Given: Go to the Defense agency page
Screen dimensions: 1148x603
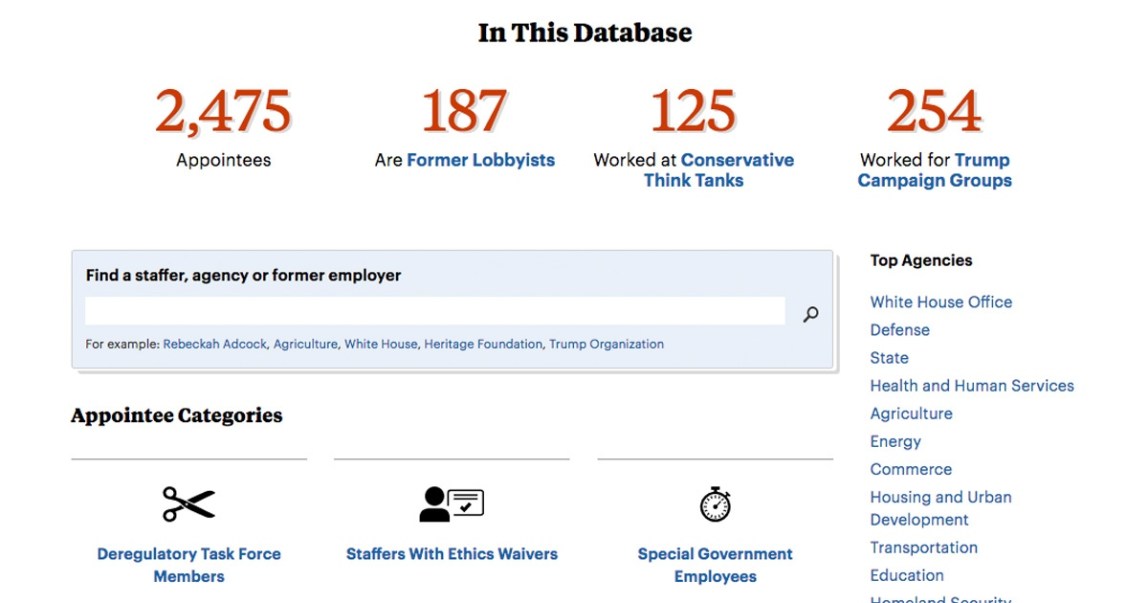Looking at the screenshot, I should click(x=900, y=330).
